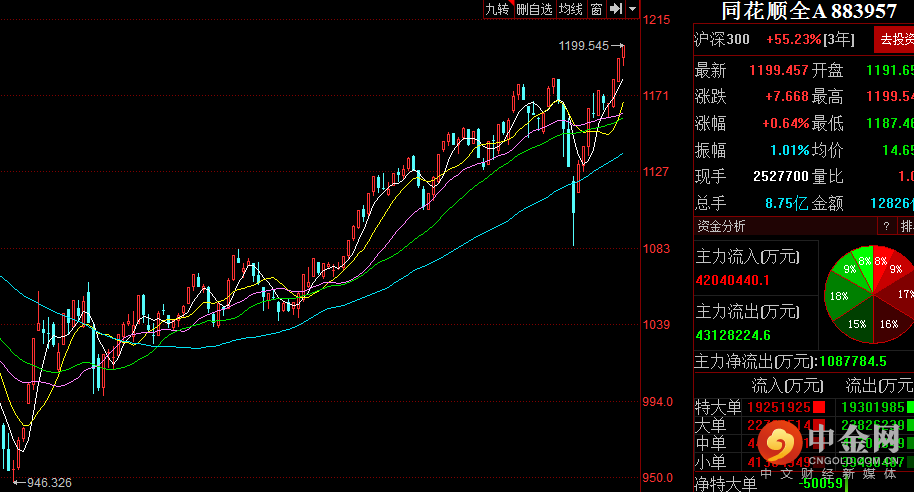Open the question mark help icon
The image size is (914, 492).
pyautogui.click(x=886, y=226)
